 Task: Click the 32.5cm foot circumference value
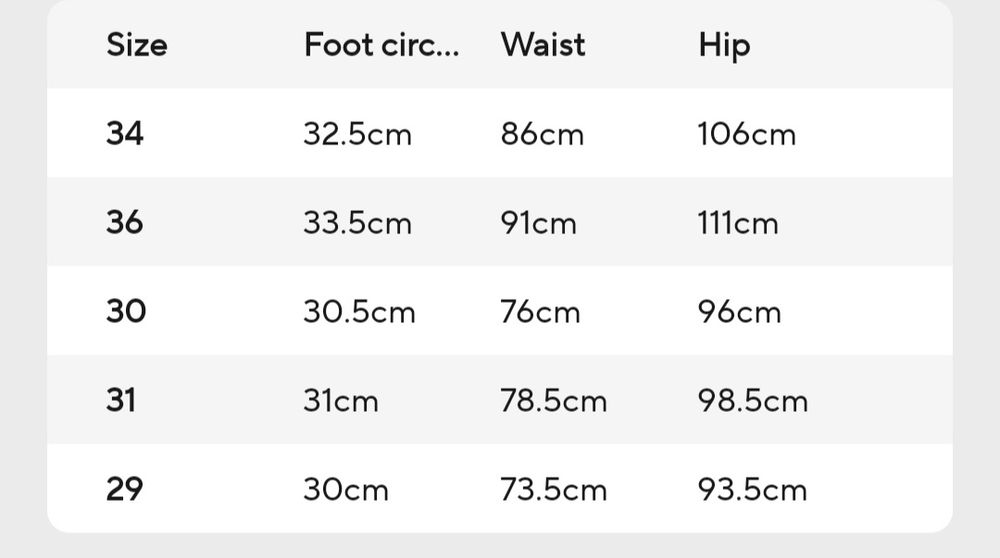(x=357, y=134)
